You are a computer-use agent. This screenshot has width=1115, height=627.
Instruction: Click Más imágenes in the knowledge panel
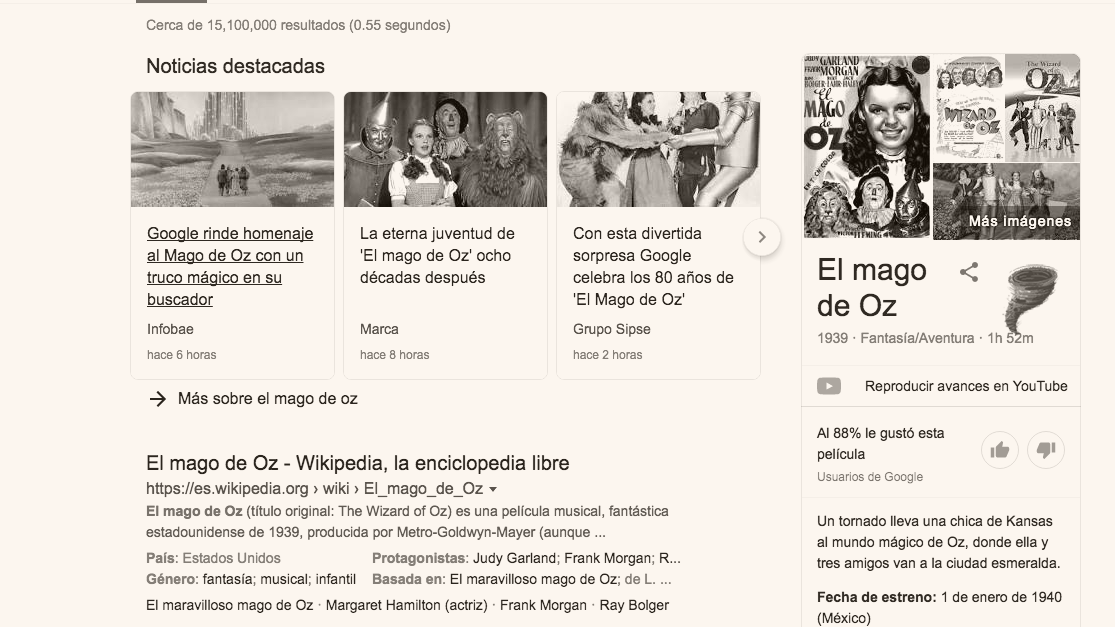click(1019, 221)
